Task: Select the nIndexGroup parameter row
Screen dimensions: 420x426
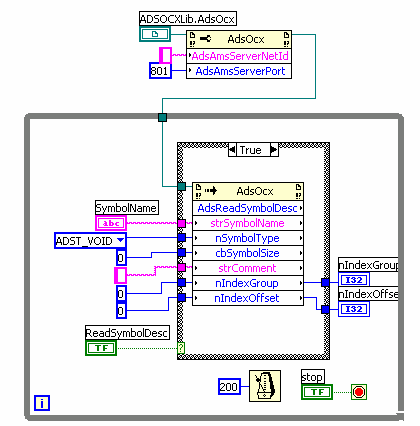Action: pyautogui.click(x=248, y=283)
